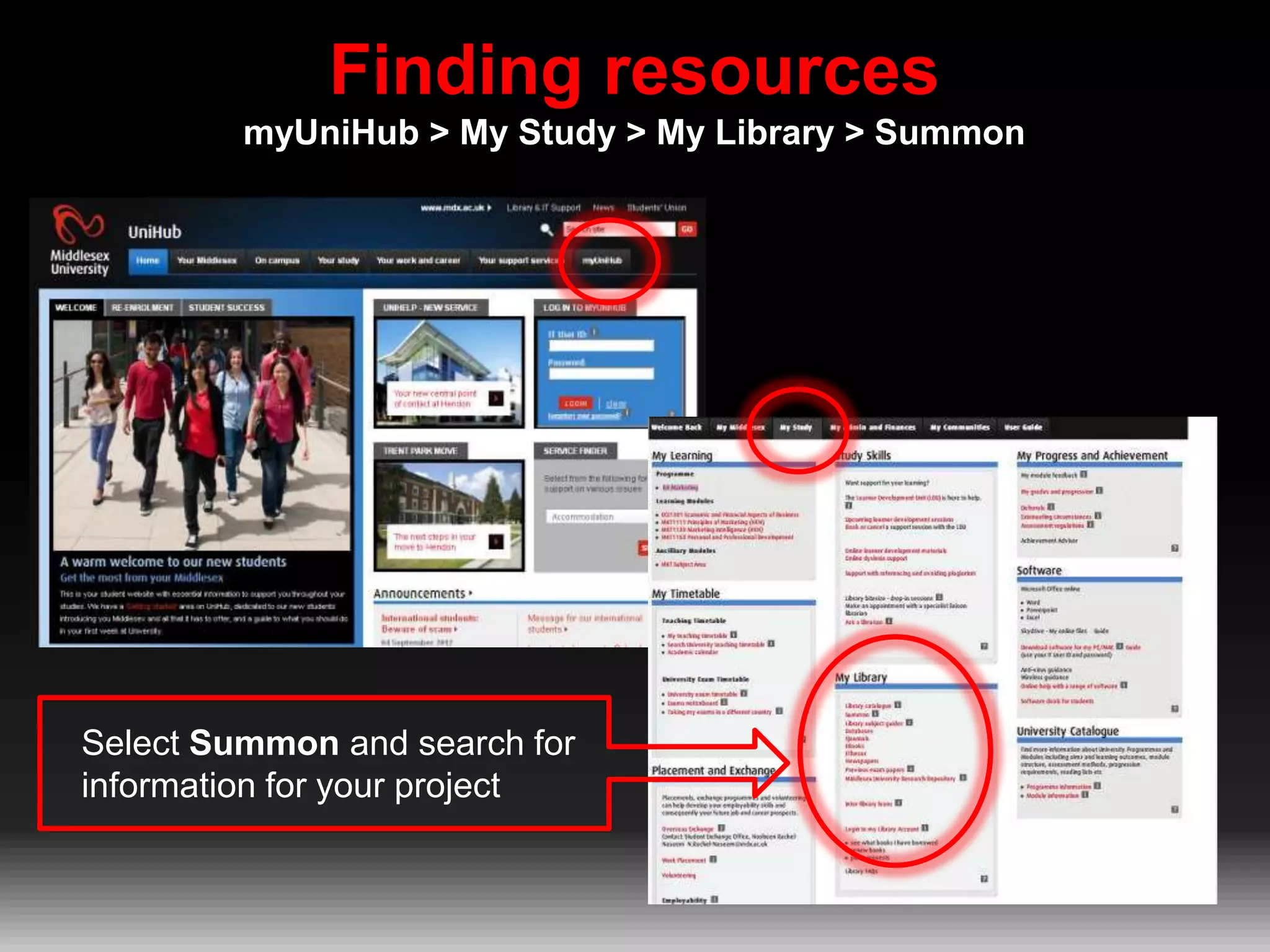Click the Search site input field
Image resolution: width=1270 pixels, height=952 pixels.
tap(619, 229)
